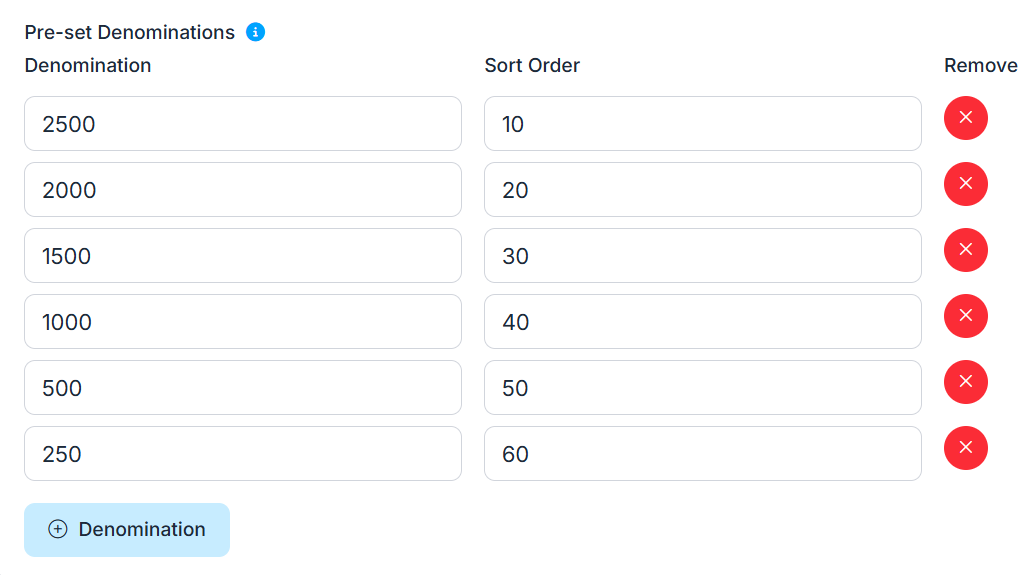Edit the sort order value 60
This screenshot has width=1032, height=575.
pos(702,454)
